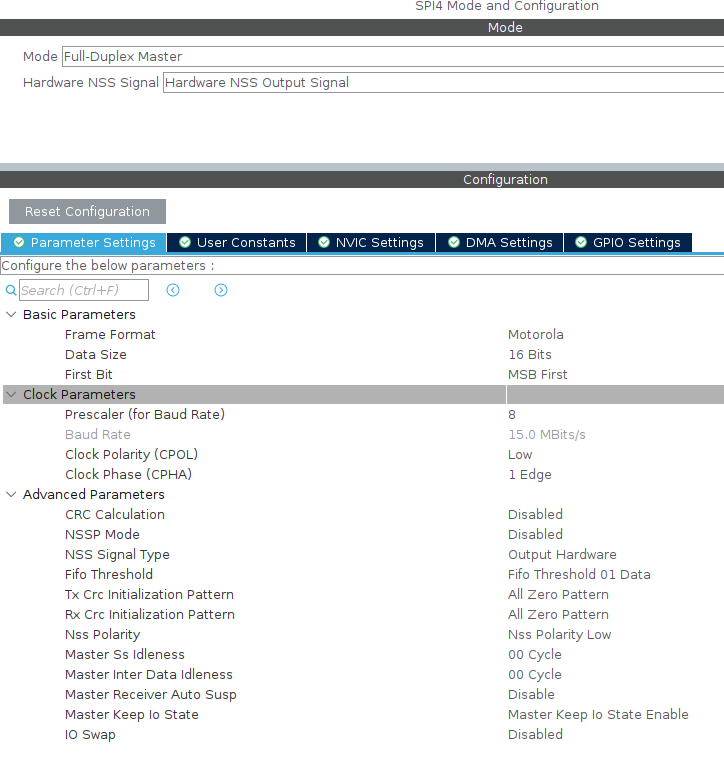
Task: Collapse the Clock Parameters section
Action: point(11,394)
